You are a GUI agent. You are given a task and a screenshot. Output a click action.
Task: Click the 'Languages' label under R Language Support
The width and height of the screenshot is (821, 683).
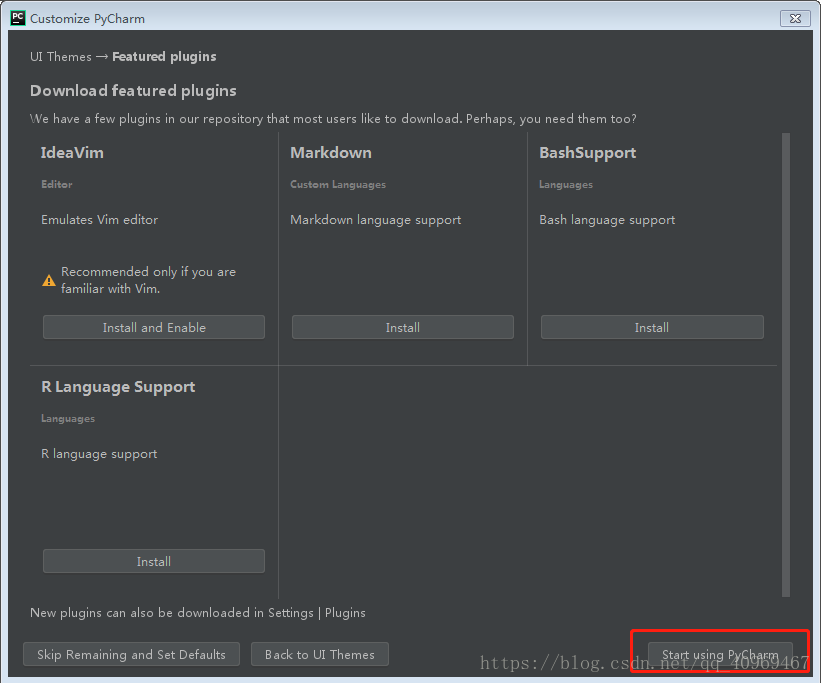tap(68, 419)
